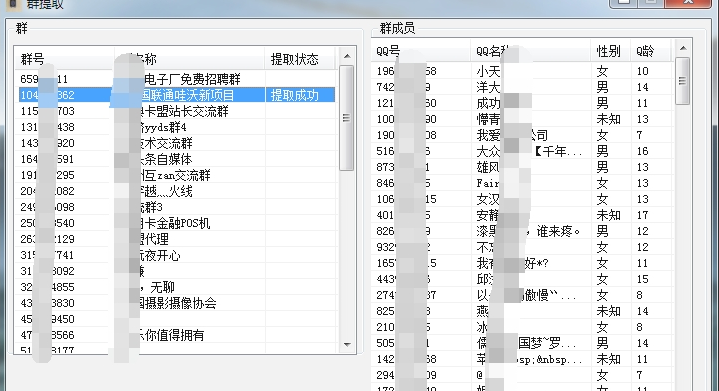The width and height of the screenshot is (719, 391).
Task: Sort groups by the 提取状态 column header
Action: (x=300, y=59)
